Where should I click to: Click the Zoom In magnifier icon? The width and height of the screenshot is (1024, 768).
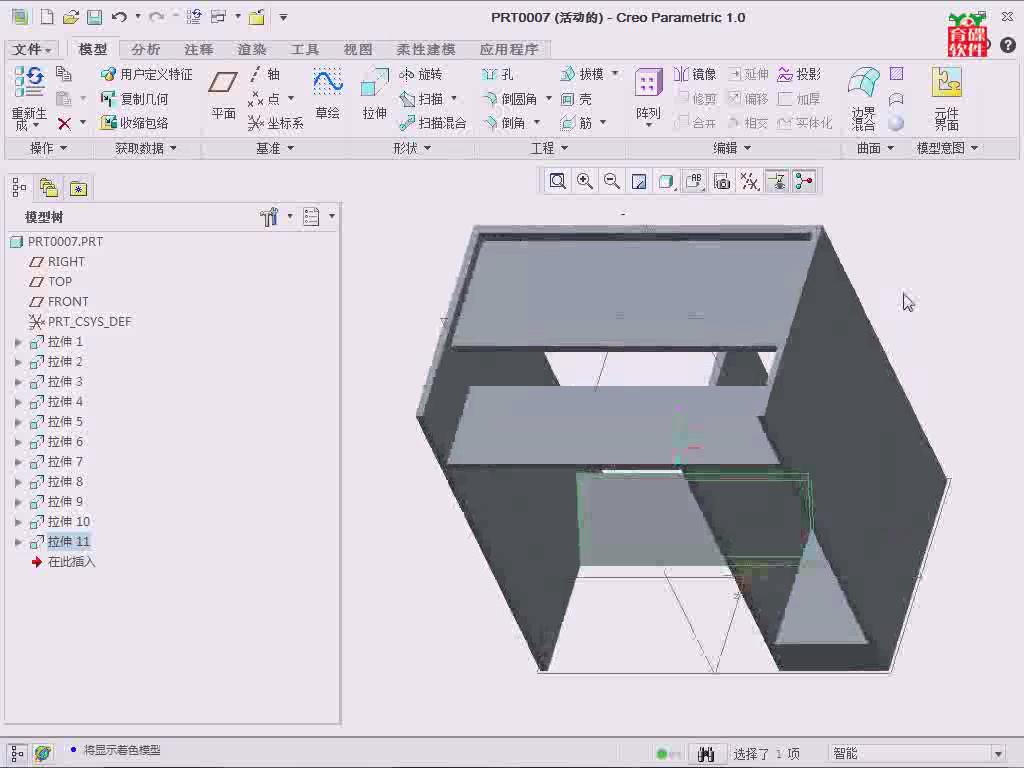coord(584,181)
